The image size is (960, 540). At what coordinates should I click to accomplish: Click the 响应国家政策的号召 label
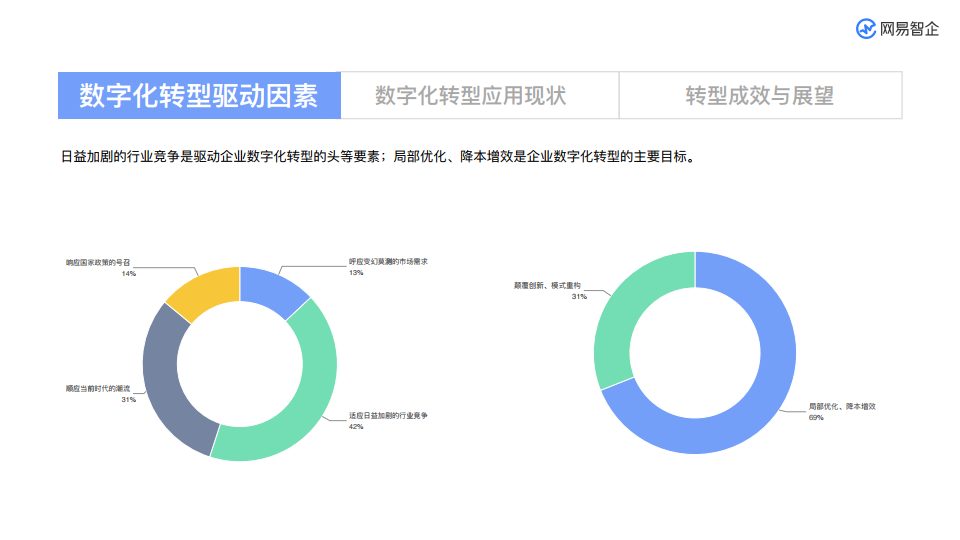click(x=98, y=263)
